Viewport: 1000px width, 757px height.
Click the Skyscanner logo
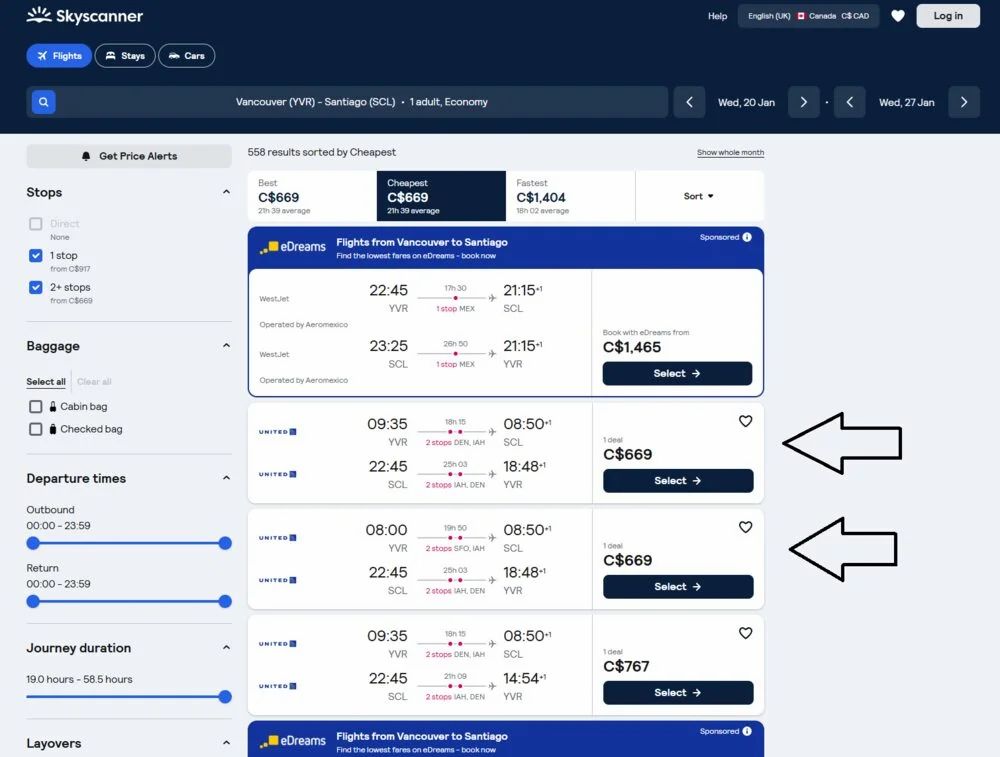coord(85,15)
